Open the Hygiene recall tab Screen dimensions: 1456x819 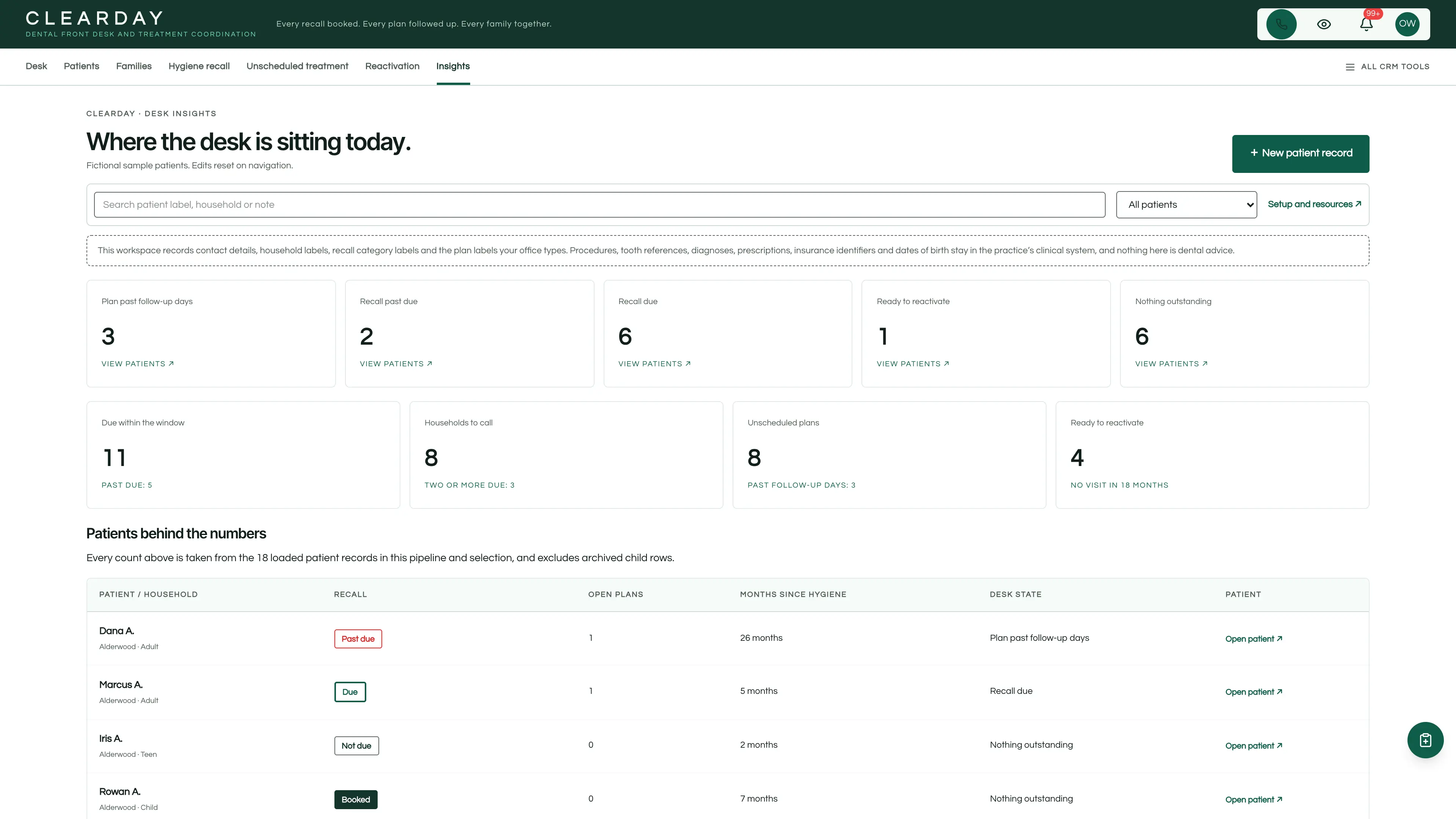(199, 66)
